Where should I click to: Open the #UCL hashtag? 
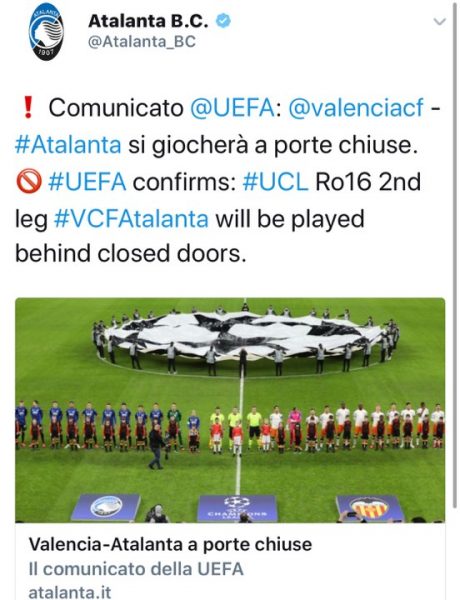coord(275,181)
